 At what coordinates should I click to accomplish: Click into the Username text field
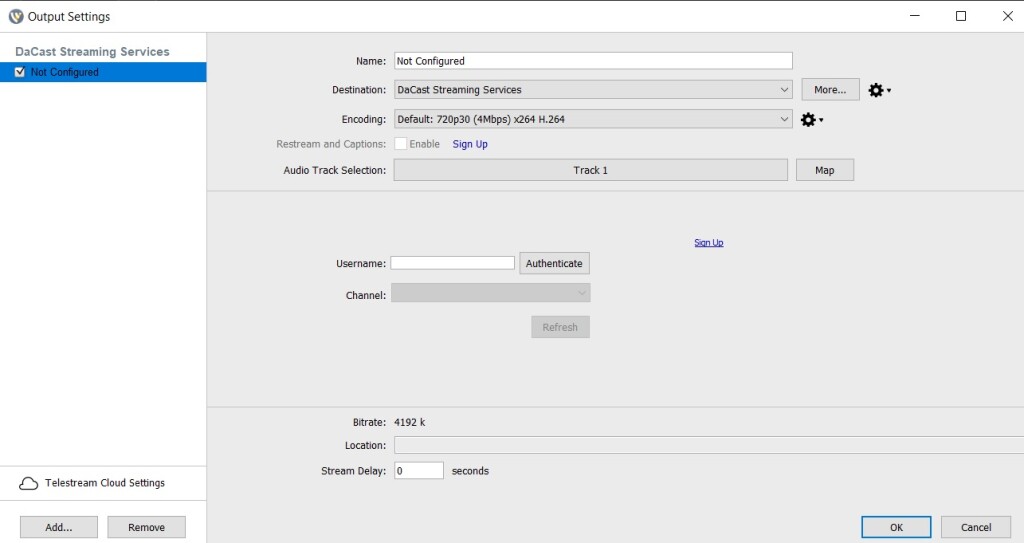pyautogui.click(x=452, y=263)
